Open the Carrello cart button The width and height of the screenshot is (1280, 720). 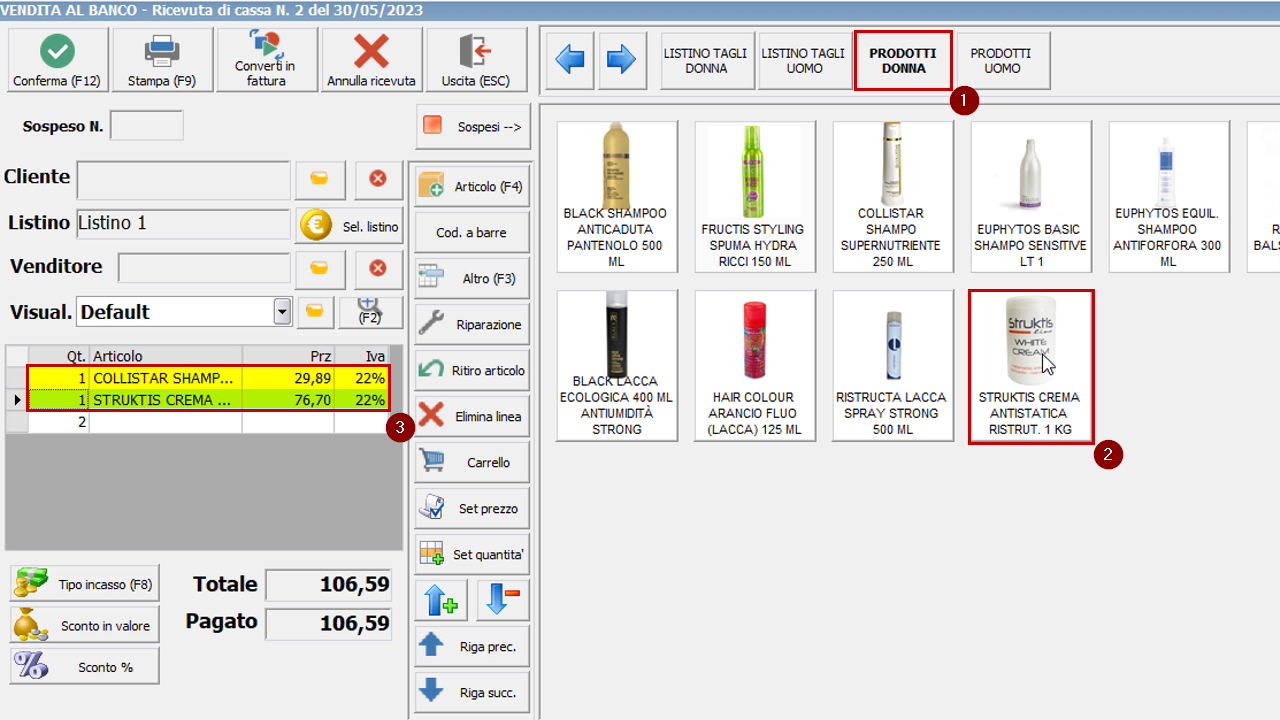click(472, 462)
